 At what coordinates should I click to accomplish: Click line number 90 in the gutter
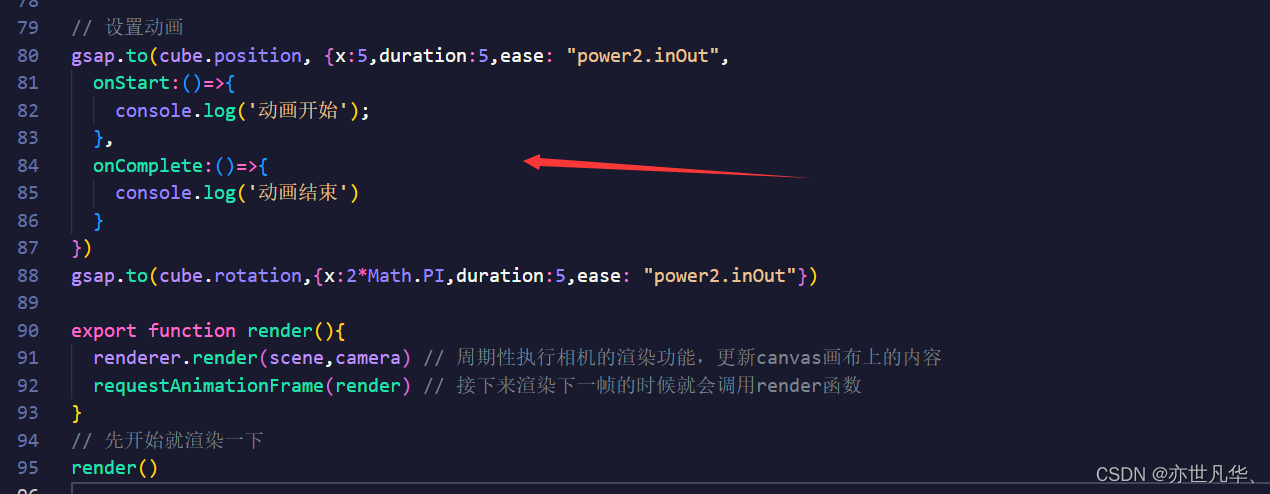28,330
